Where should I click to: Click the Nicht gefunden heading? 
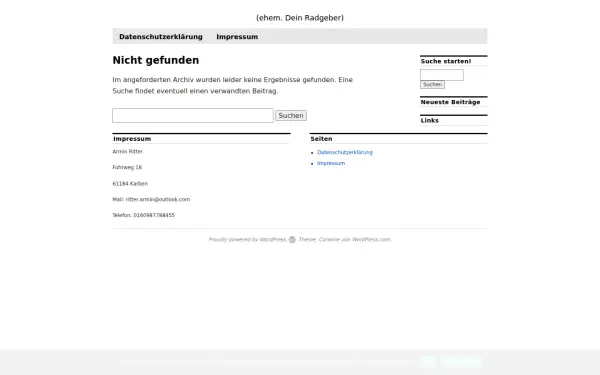pyautogui.click(x=156, y=60)
